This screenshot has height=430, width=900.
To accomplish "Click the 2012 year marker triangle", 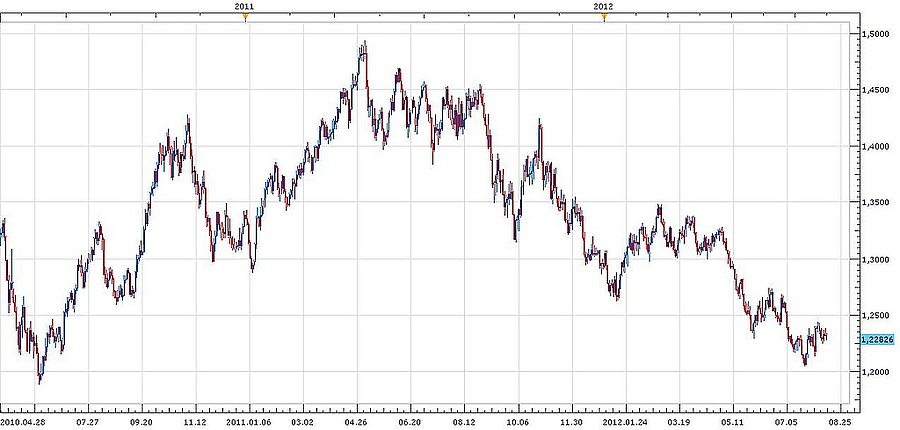I will (x=604, y=16).
